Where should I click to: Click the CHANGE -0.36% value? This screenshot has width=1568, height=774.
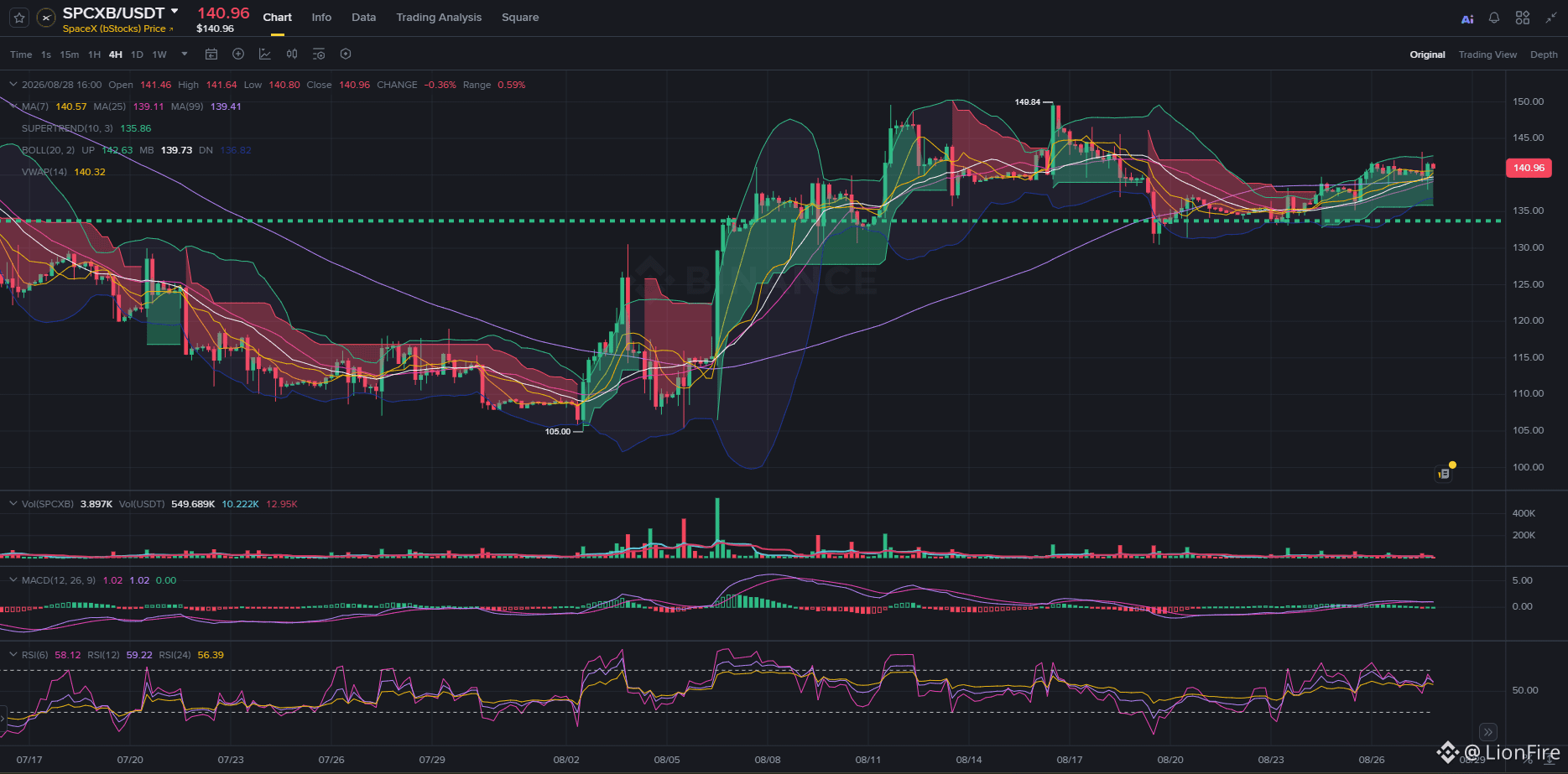point(440,85)
